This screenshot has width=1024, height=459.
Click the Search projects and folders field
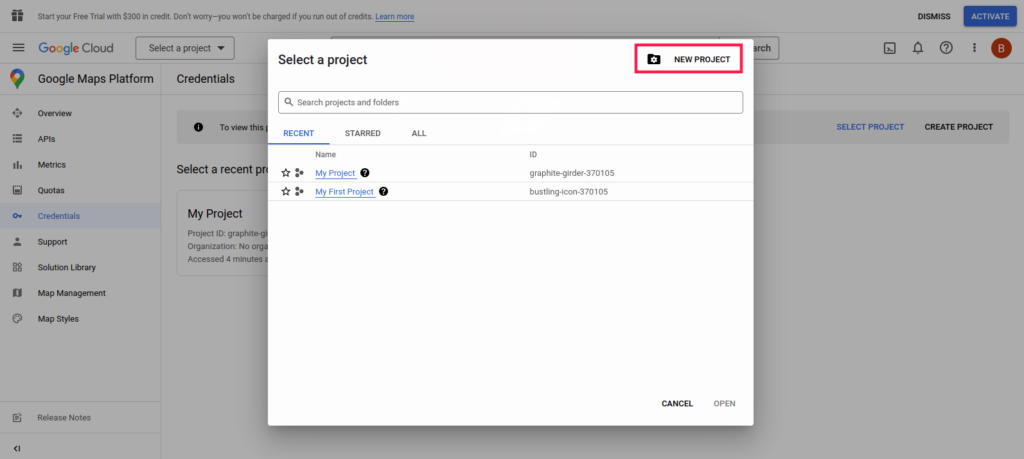(510, 102)
